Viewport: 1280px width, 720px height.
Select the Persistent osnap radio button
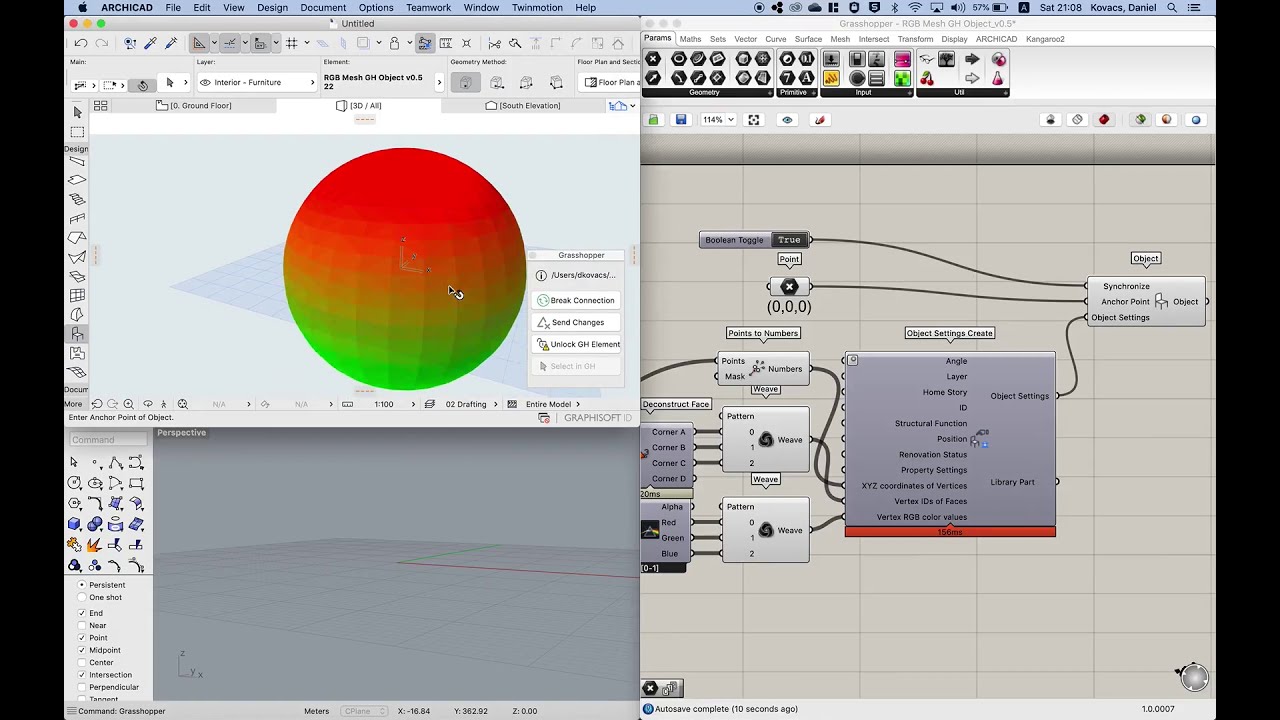click(x=82, y=585)
